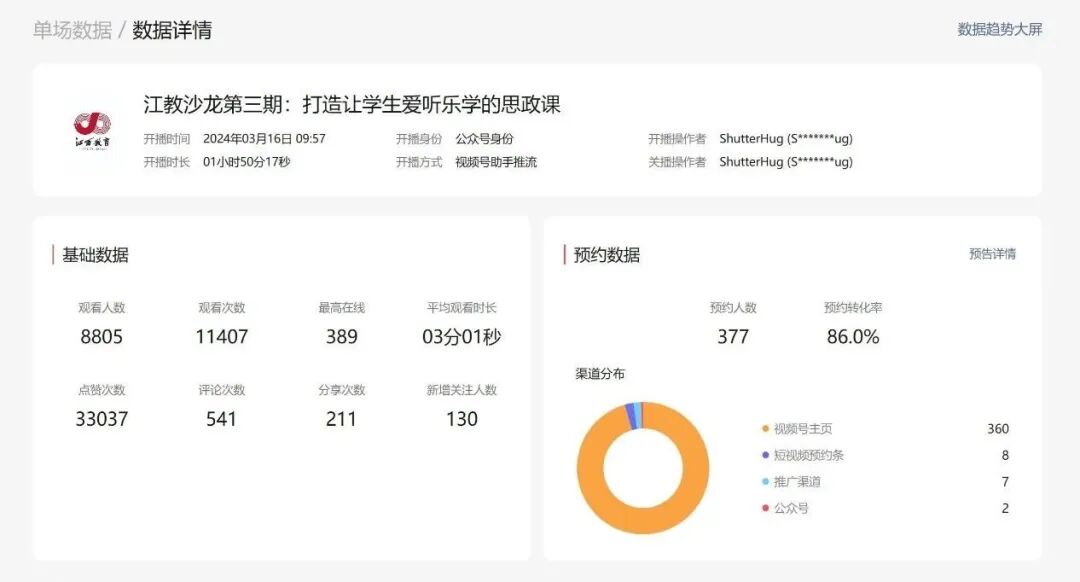
Task: Click the livestream title 江教沙龙第三期
Action: (x=350, y=103)
